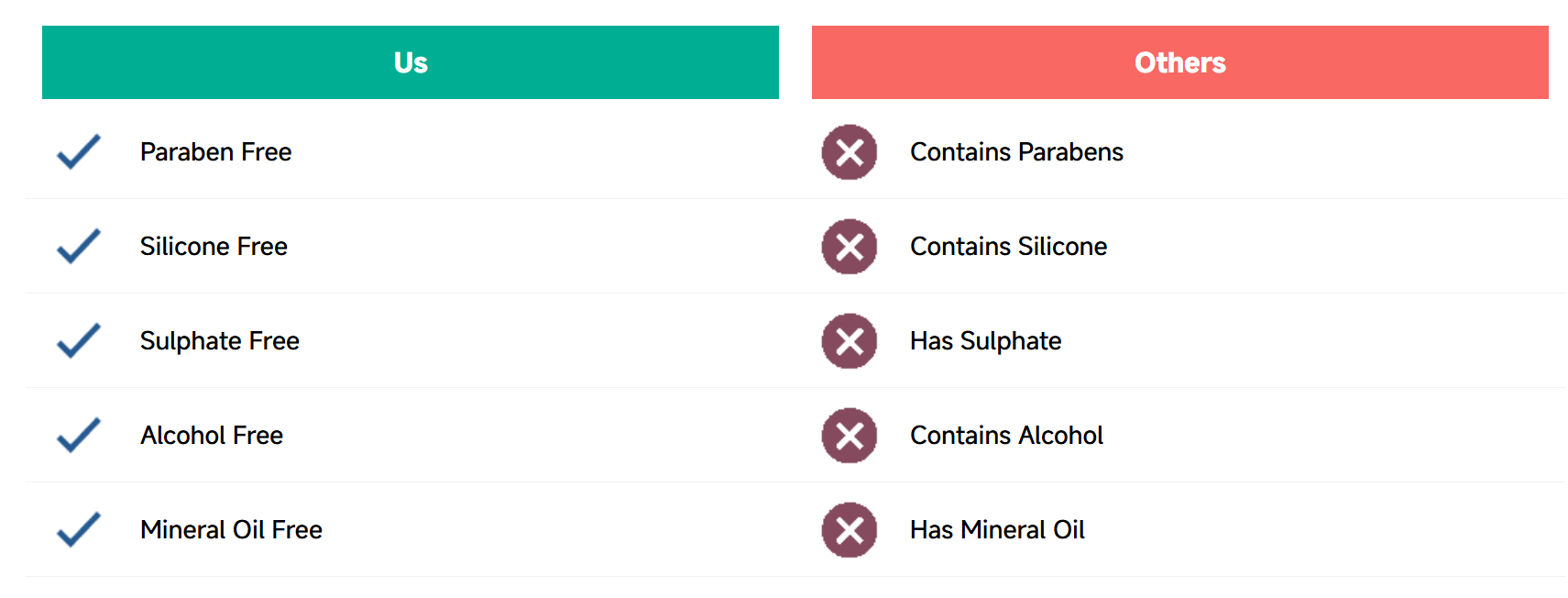The height and width of the screenshot is (598, 1568).
Task: Click the Paraben Free text
Action: tap(216, 152)
